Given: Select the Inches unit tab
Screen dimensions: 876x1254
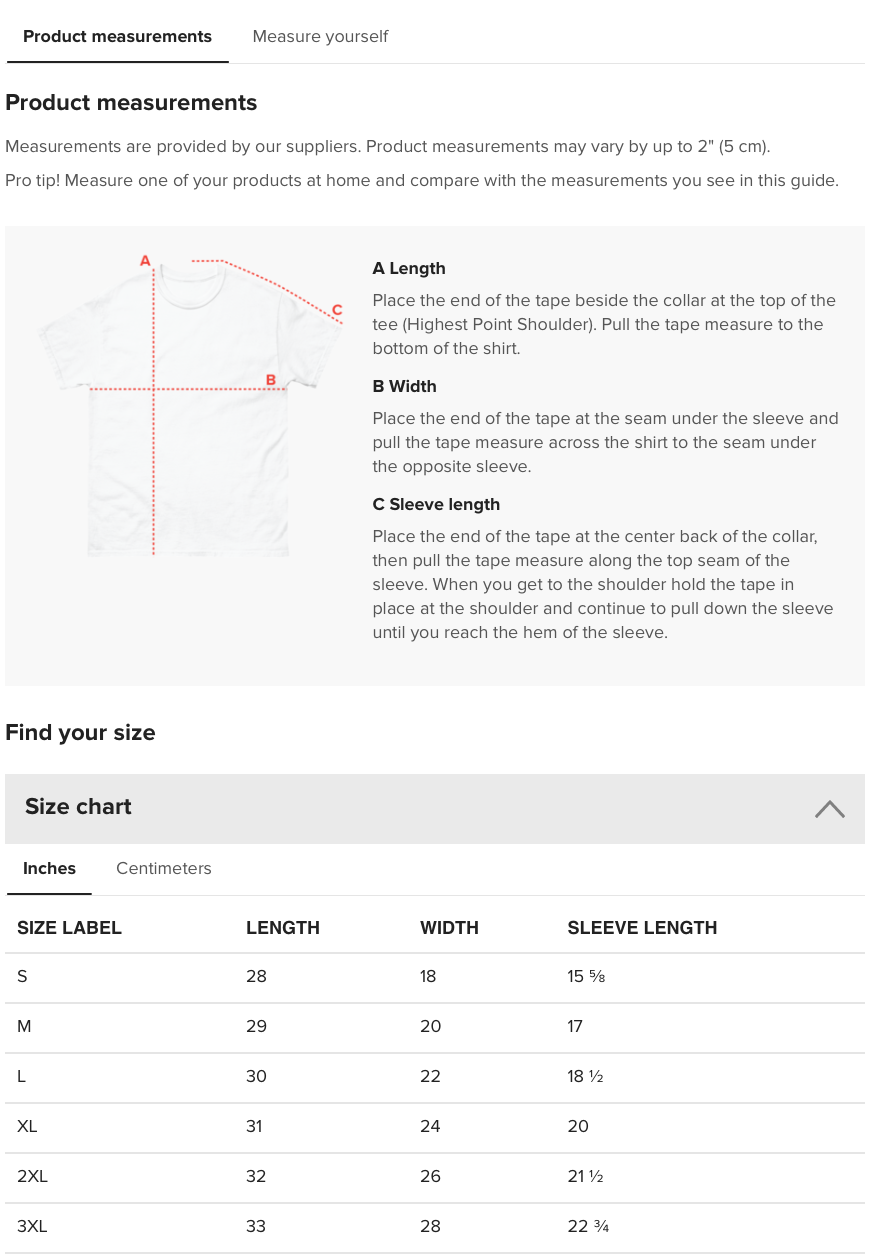Looking at the screenshot, I should [49, 869].
